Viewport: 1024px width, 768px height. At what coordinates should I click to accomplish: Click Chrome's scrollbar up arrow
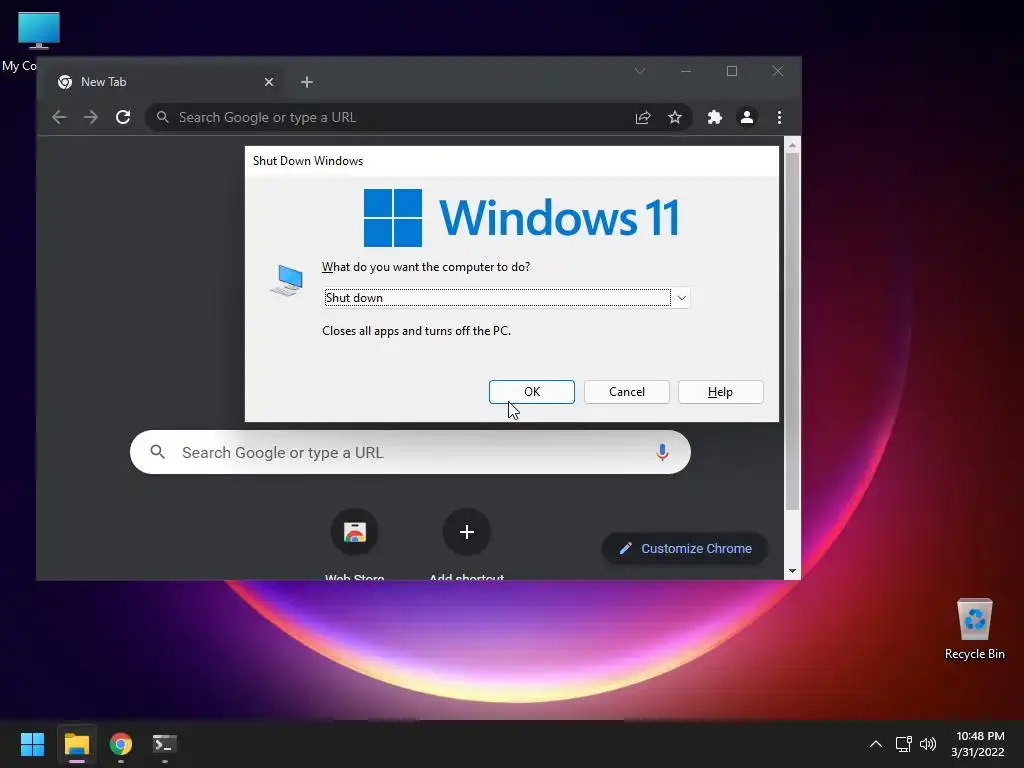tap(792, 145)
